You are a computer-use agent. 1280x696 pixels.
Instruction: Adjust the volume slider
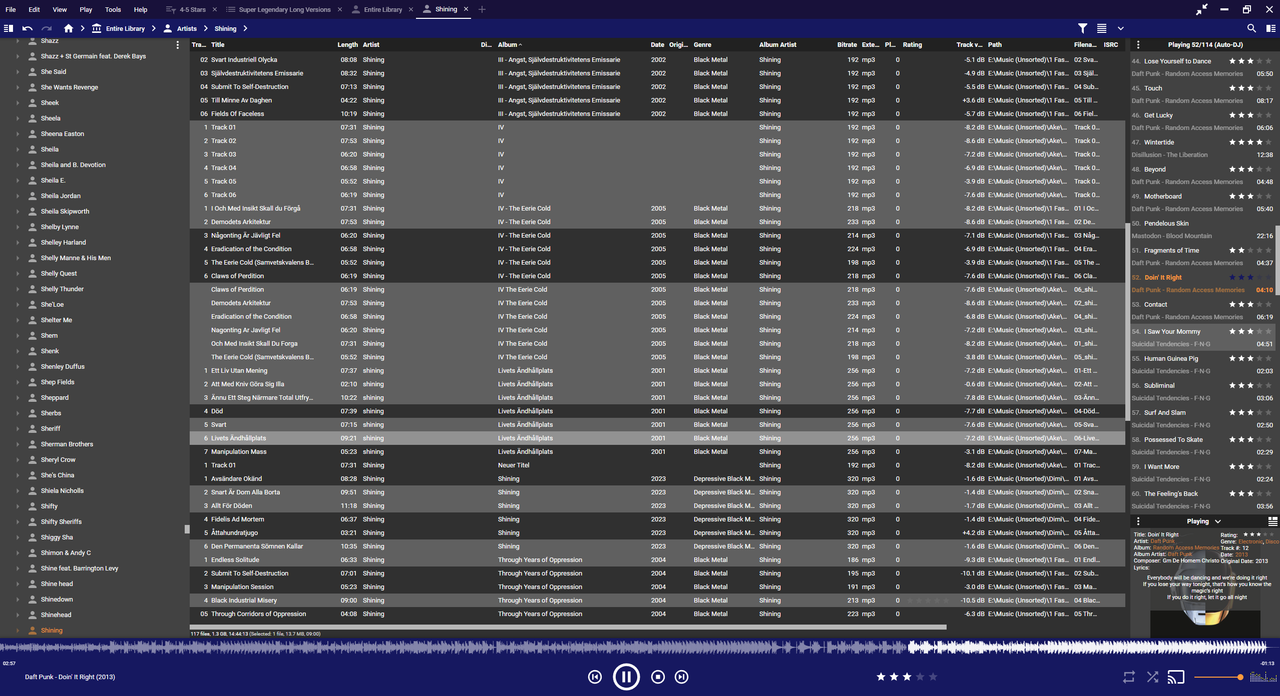1218,677
